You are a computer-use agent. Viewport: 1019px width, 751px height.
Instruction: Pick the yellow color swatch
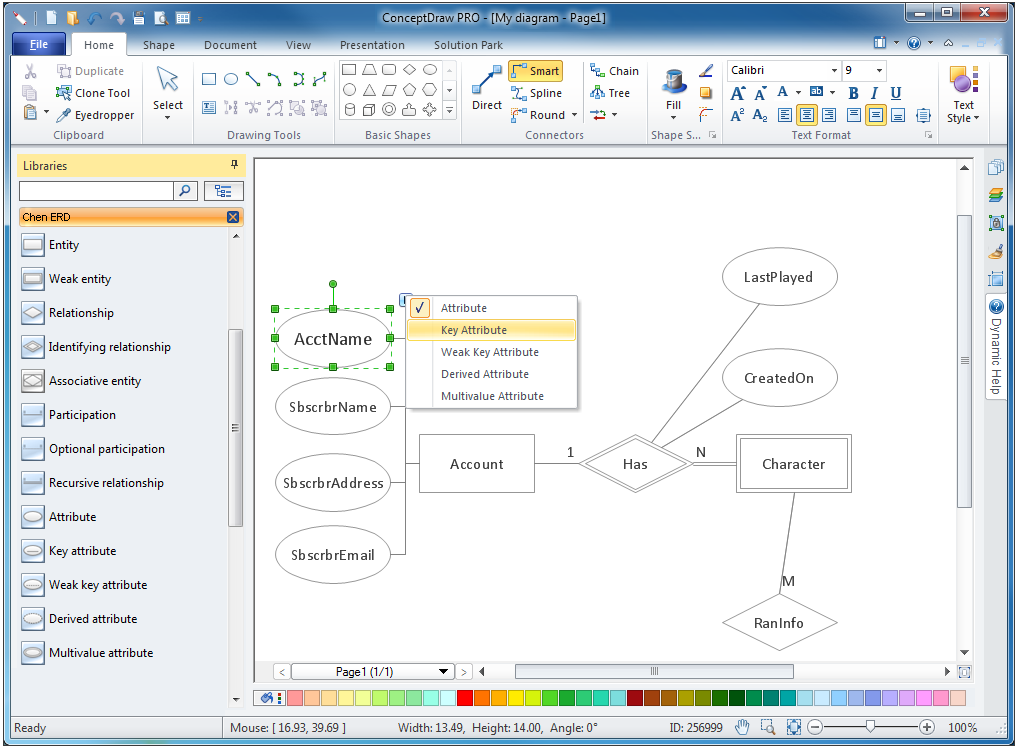515,698
